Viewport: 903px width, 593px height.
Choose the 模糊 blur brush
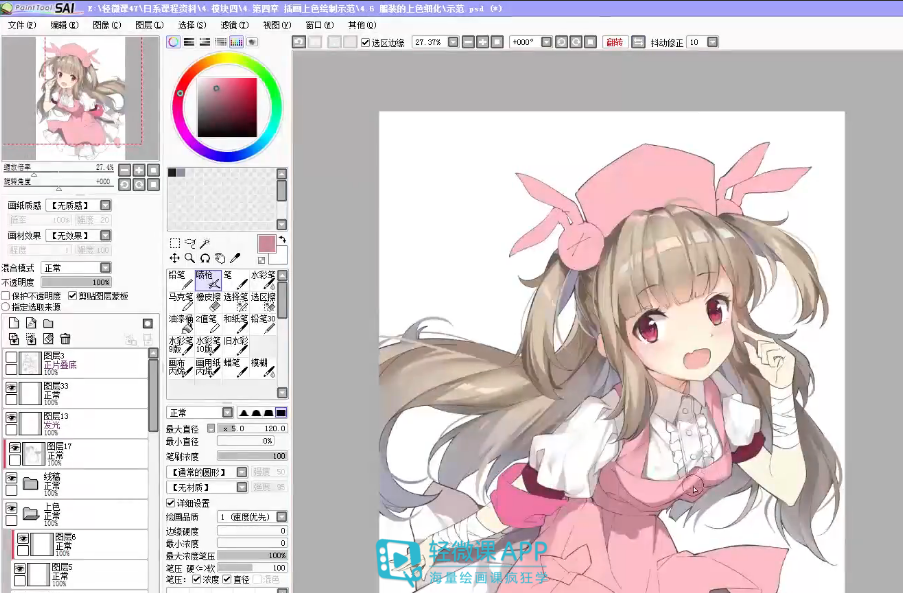[263, 367]
